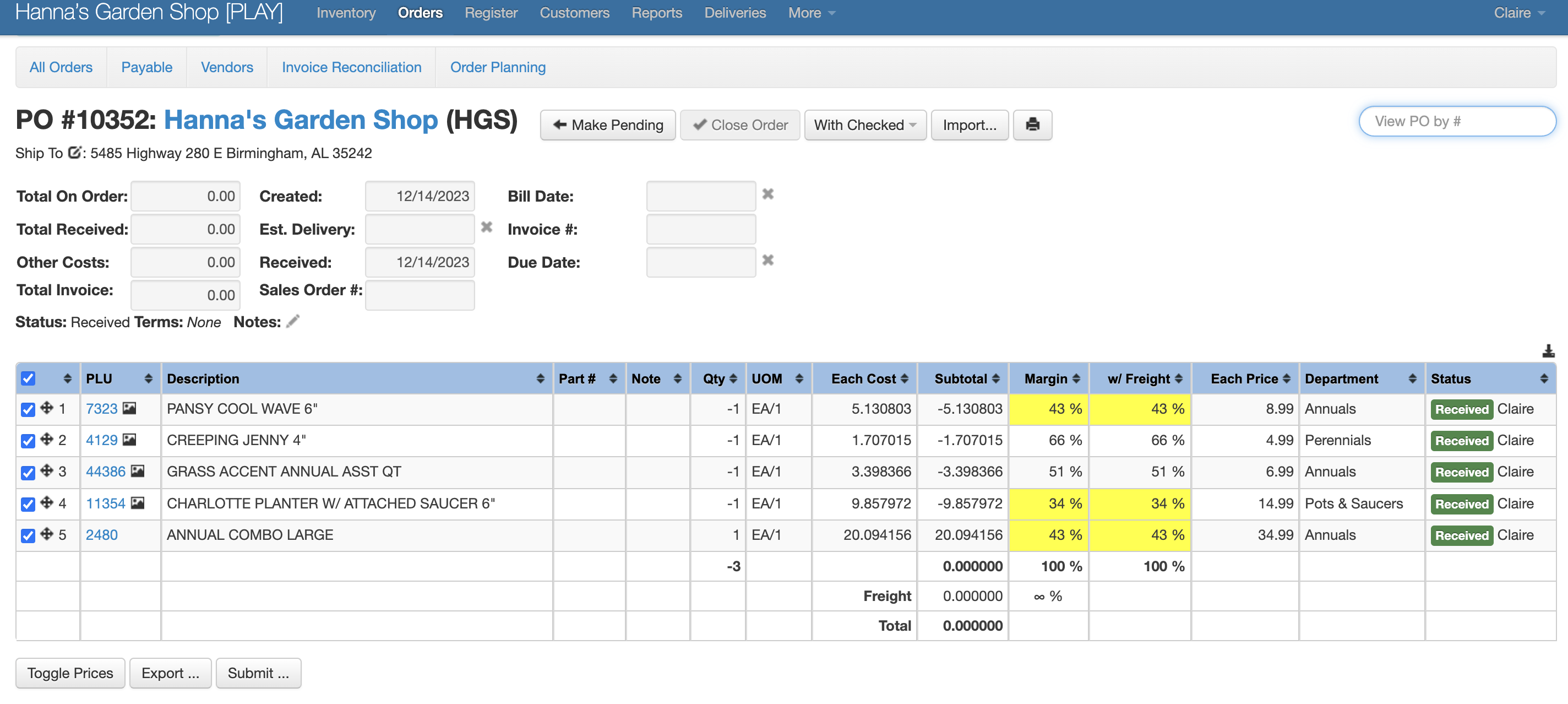This screenshot has width=1568, height=704.
Task: Open the Reports menu item
Action: [x=656, y=13]
